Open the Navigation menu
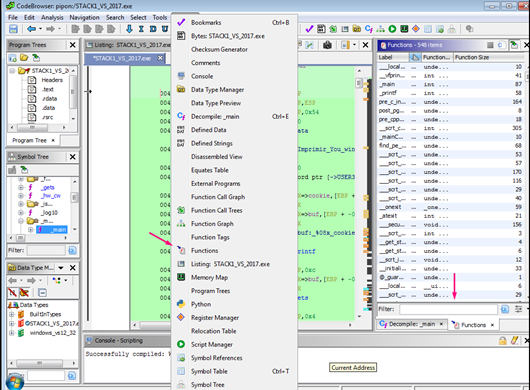 click(x=85, y=18)
